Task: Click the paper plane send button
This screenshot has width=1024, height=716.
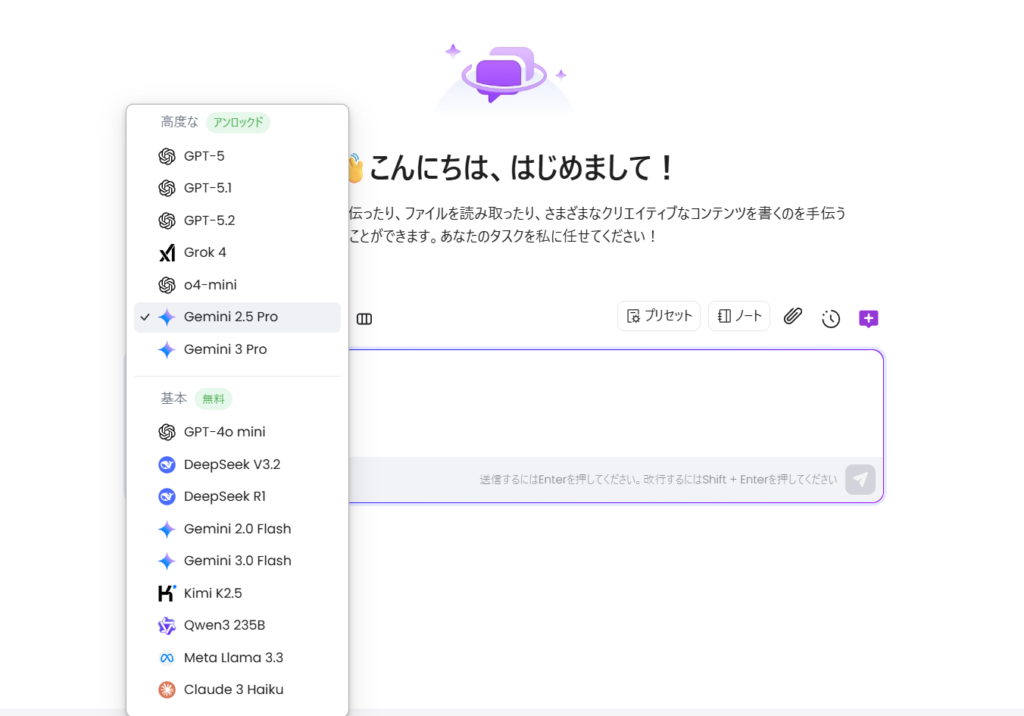Action: [x=859, y=479]
